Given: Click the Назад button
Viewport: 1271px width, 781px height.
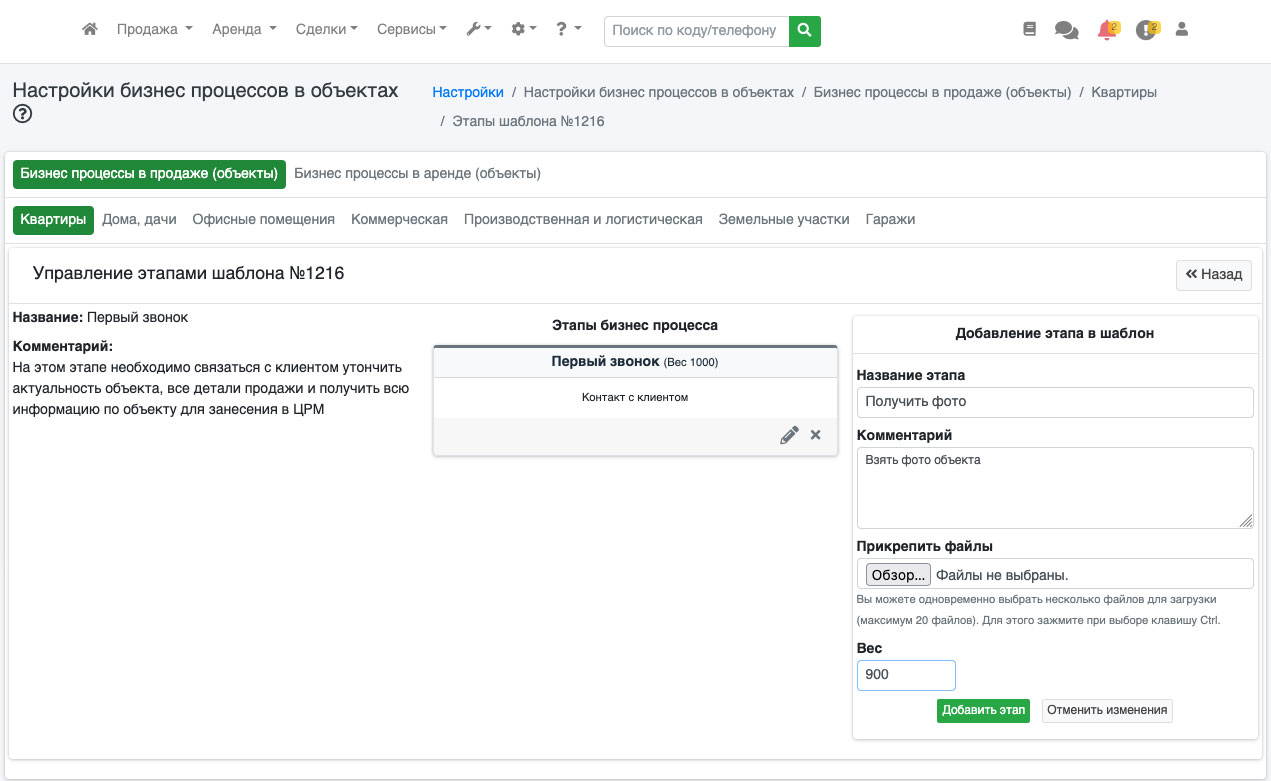Looking at the screenshot, I should 1213,274.
